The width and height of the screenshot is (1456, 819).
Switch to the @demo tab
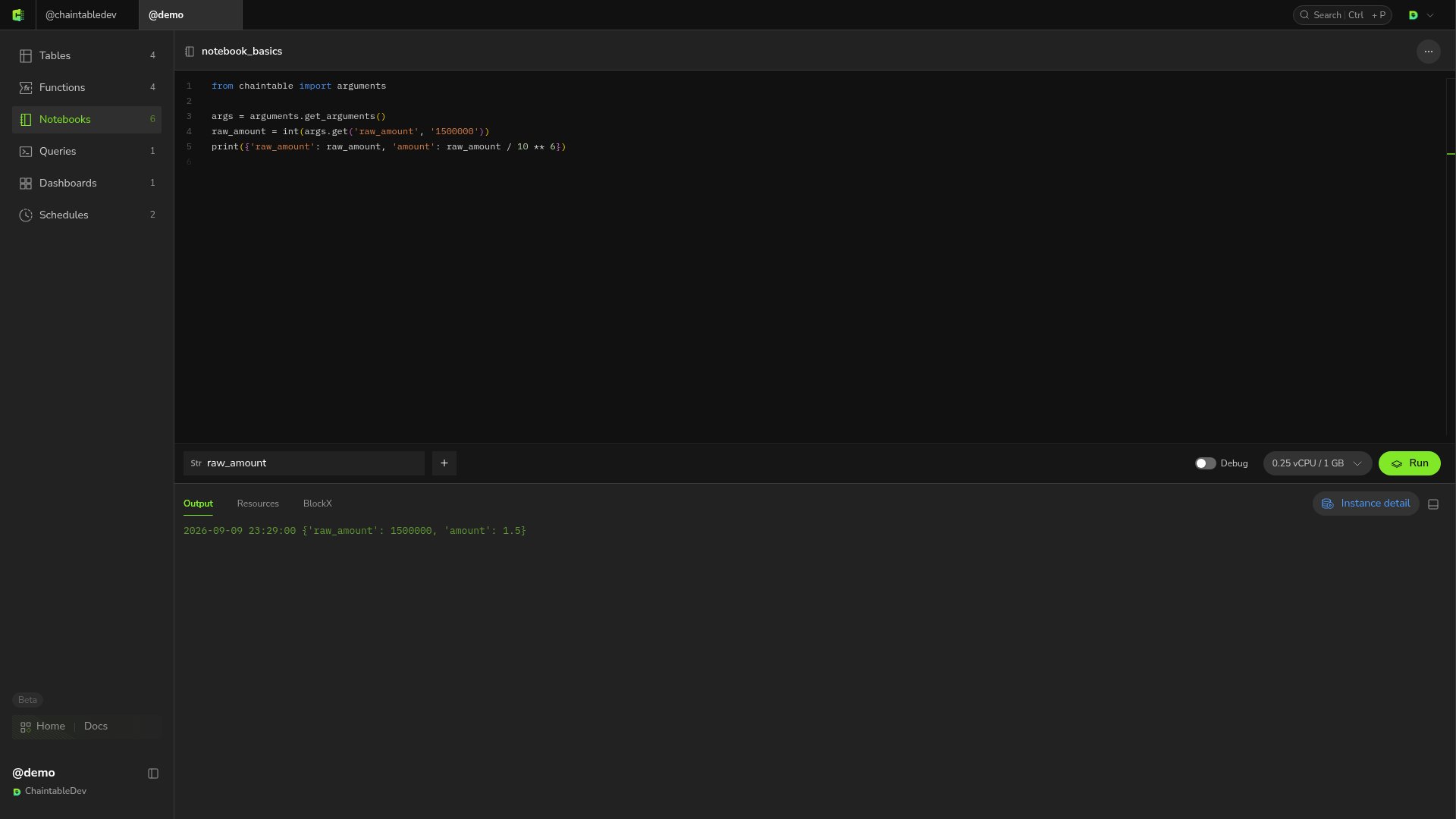point(190,15)
